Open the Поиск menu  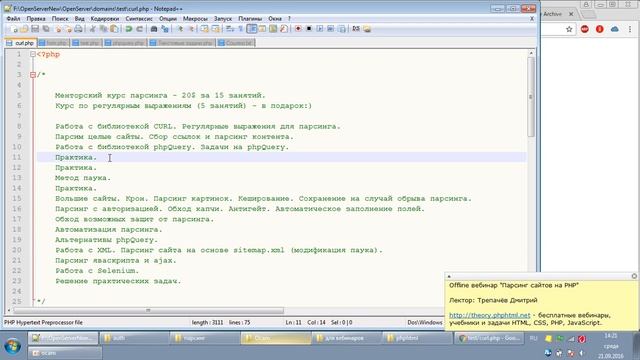[x=60, y=19]
